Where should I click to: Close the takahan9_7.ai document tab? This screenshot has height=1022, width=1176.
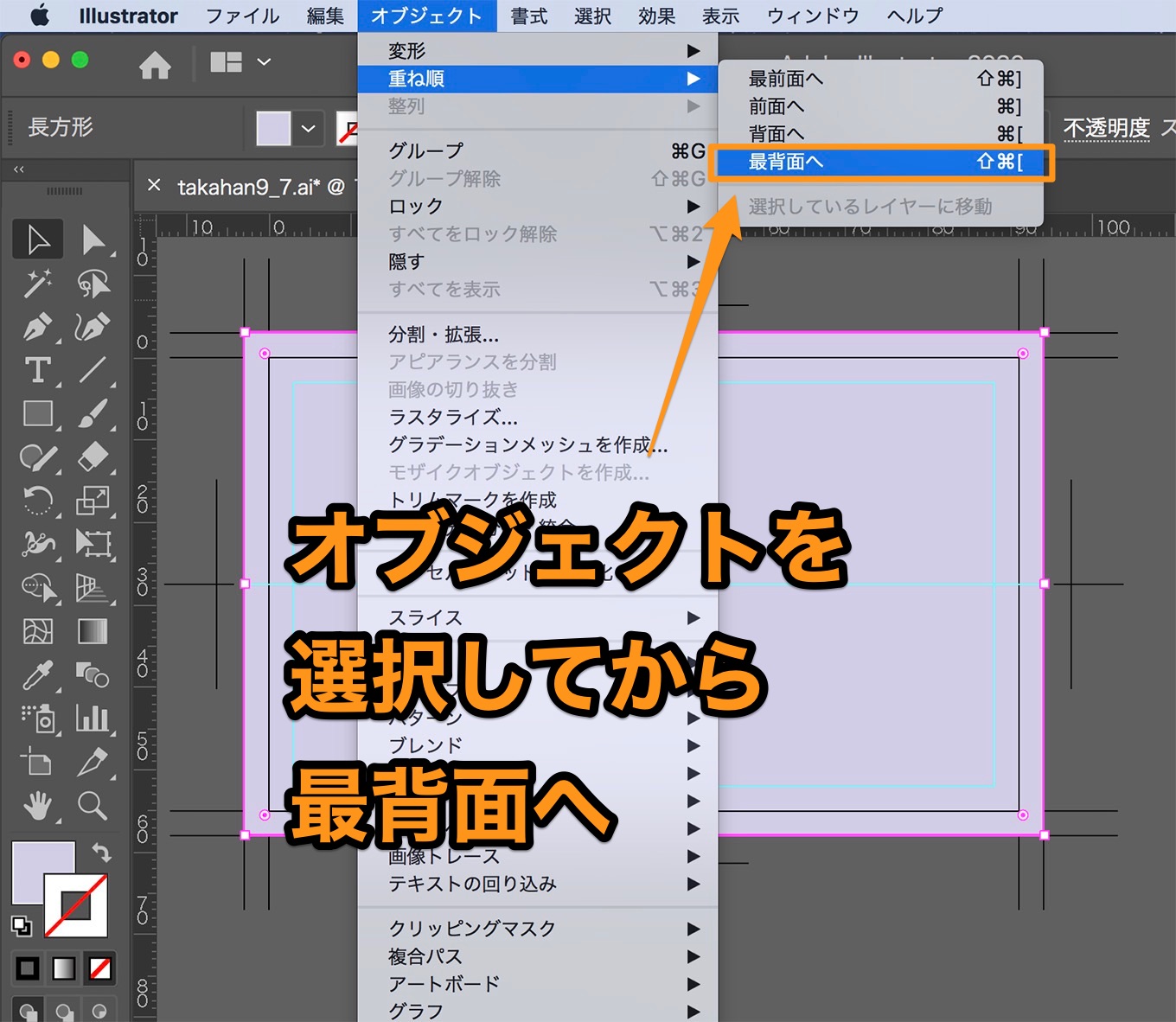pos(154,185)
